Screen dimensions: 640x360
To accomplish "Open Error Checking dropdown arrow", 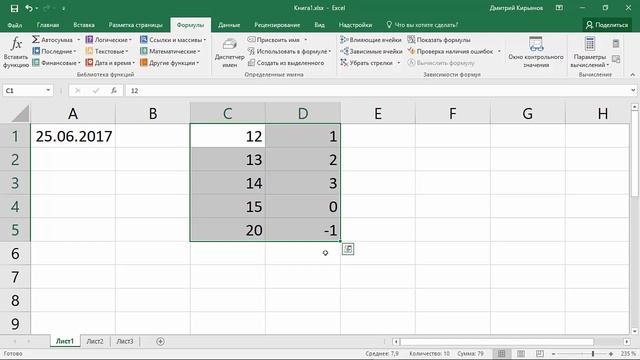I will (499, 51).
